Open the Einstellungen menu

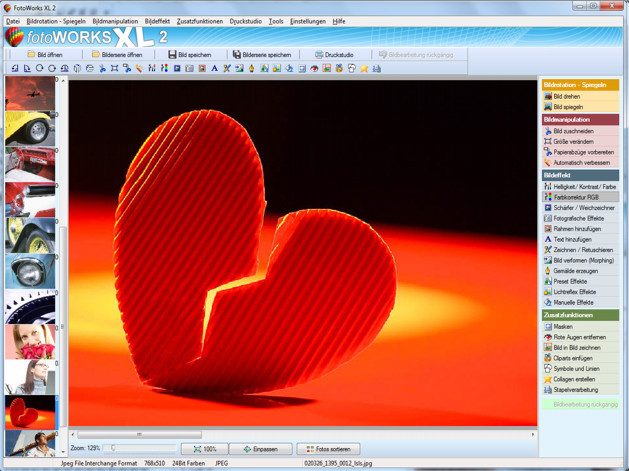point(308,21)
